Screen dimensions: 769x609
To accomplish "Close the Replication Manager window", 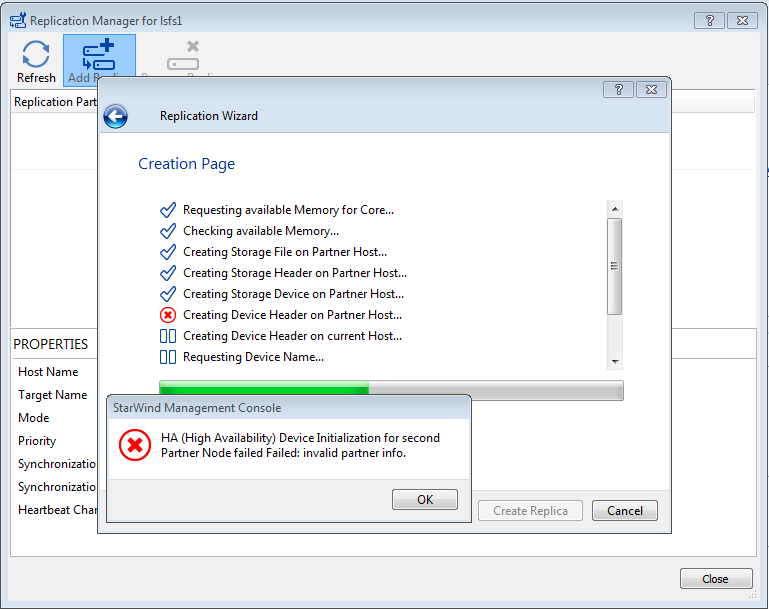I will pos(743,21).
